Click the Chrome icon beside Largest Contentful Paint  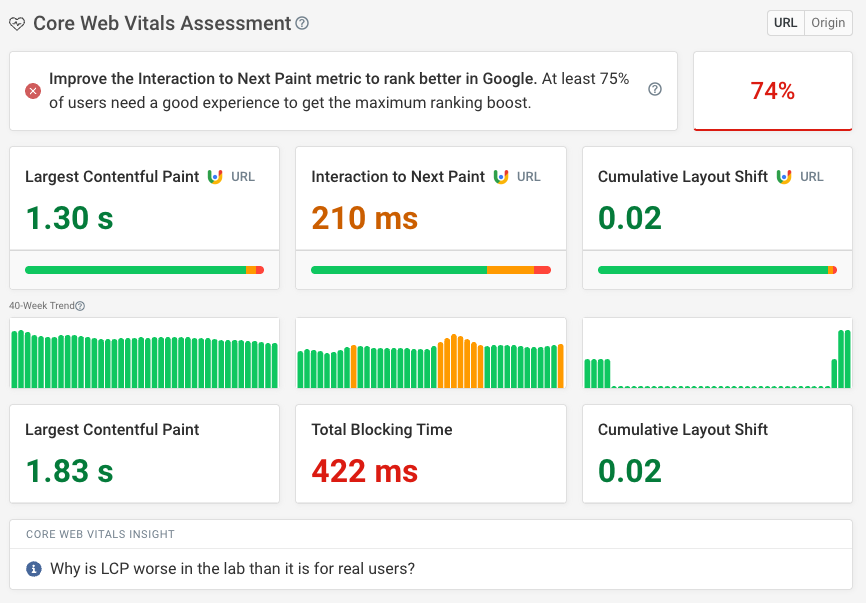click(215, 177)
